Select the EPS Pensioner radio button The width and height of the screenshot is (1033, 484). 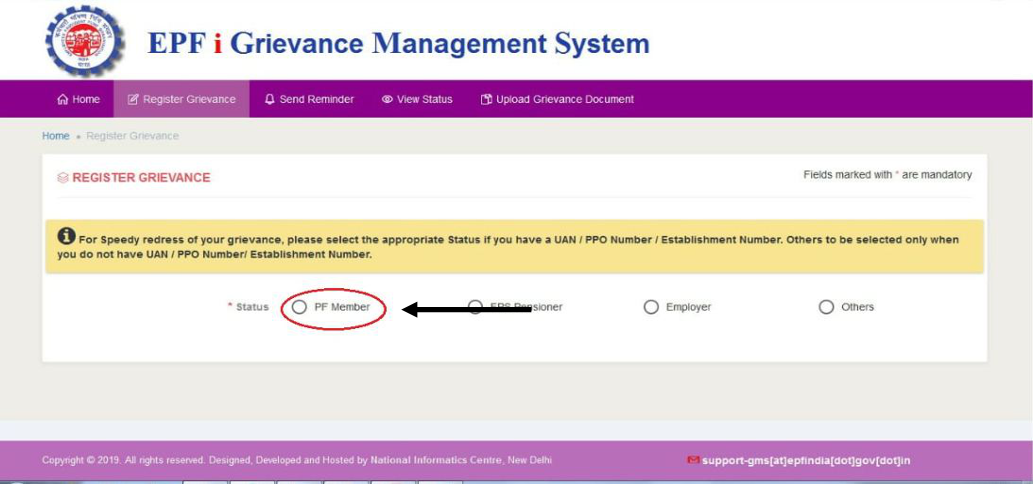click(x=476, y=307)
